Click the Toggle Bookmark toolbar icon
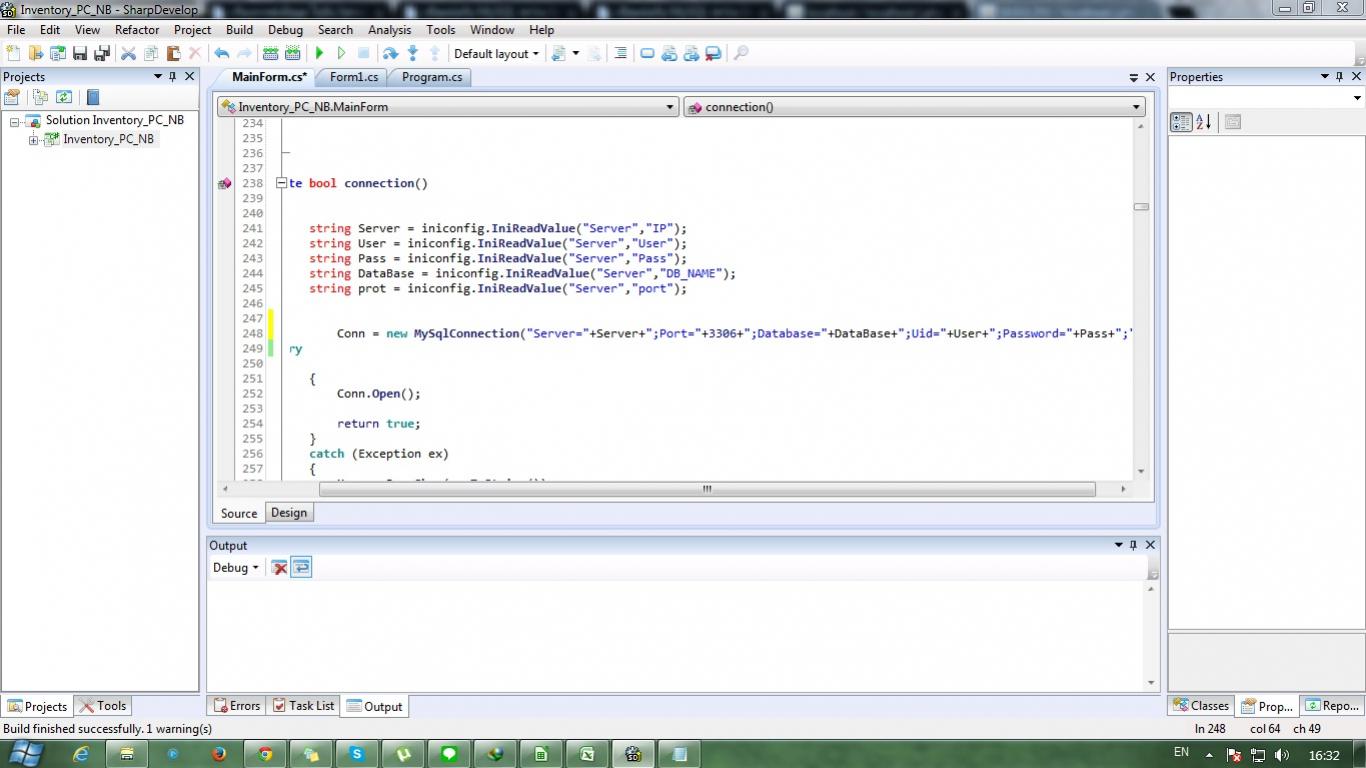 click(647, 53)
